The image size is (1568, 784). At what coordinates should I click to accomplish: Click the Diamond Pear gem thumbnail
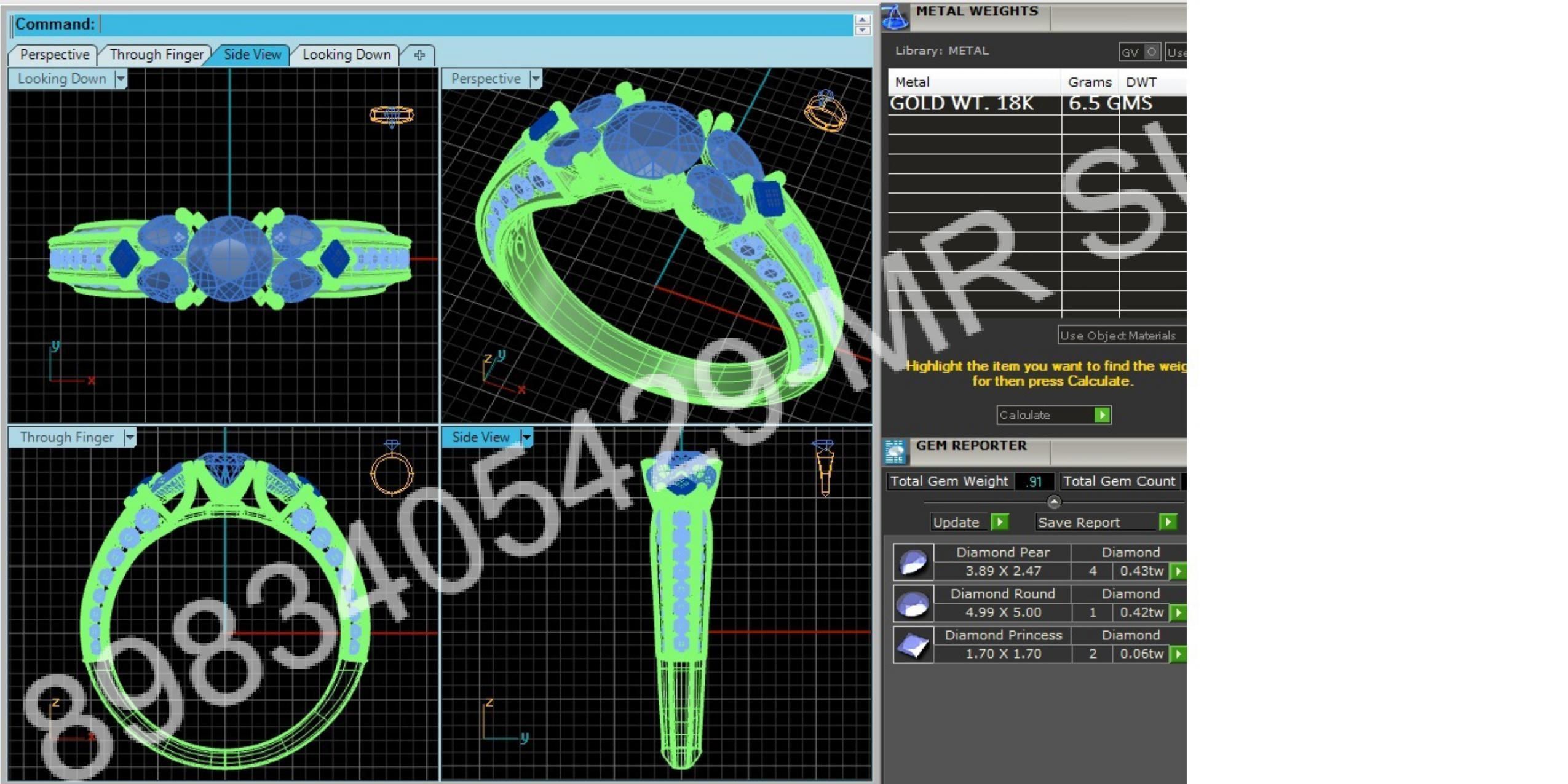click(x=913, y=561)
